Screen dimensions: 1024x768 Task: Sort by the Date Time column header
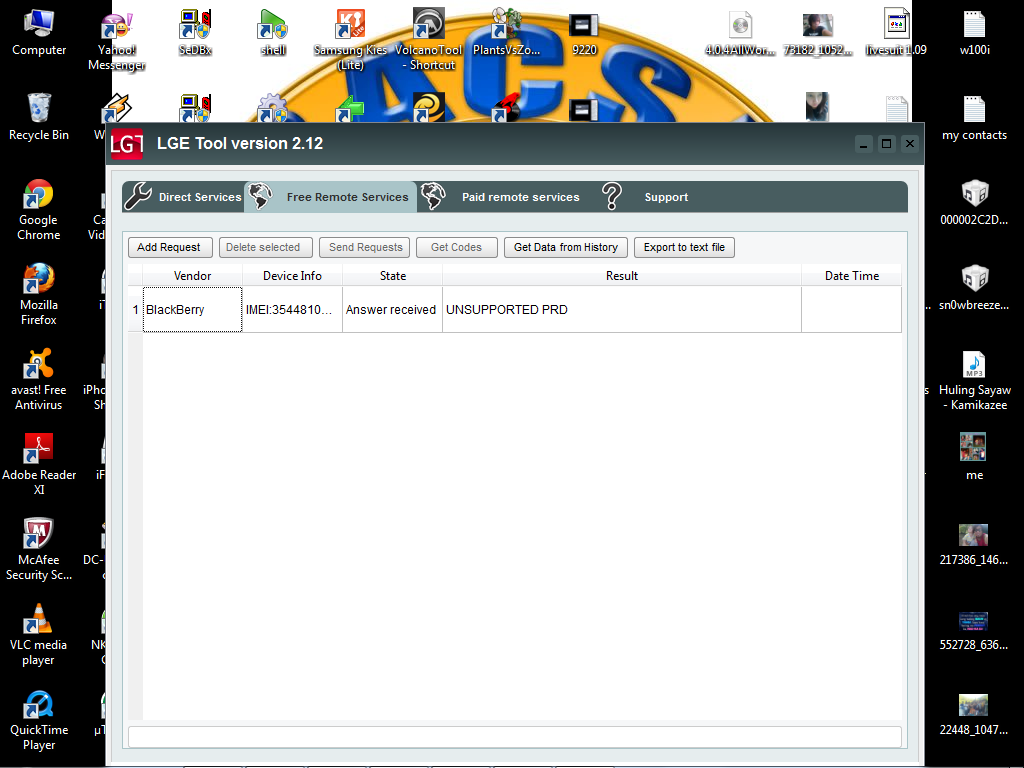pos(851,276)
